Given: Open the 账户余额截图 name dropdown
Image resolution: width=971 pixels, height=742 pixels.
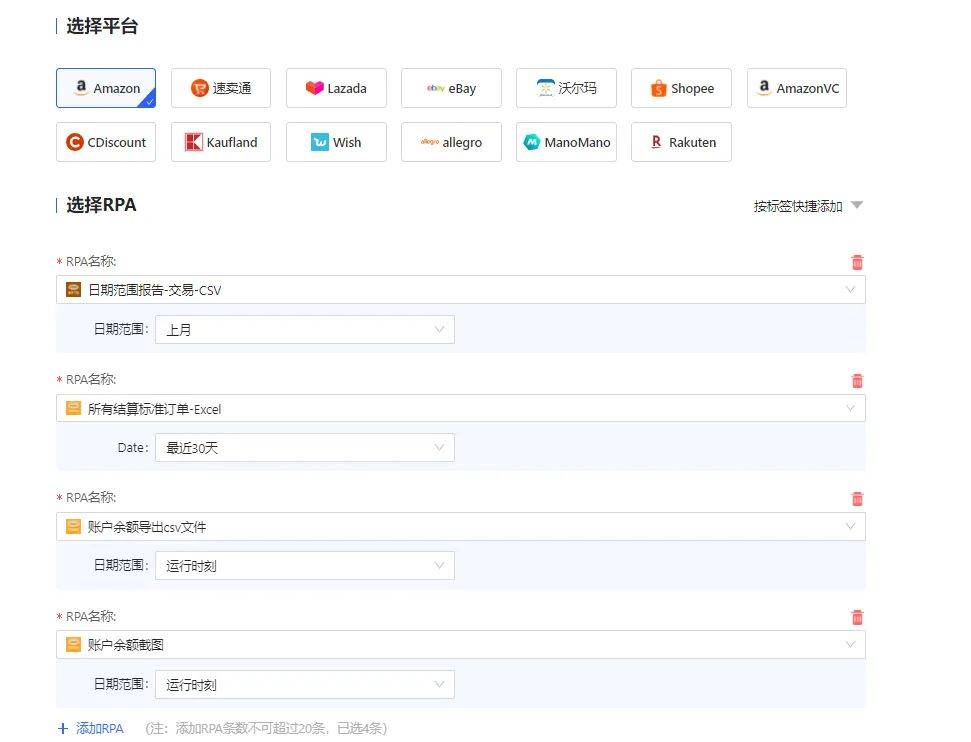Looking at the screenshot, I should tap(461, 645).
